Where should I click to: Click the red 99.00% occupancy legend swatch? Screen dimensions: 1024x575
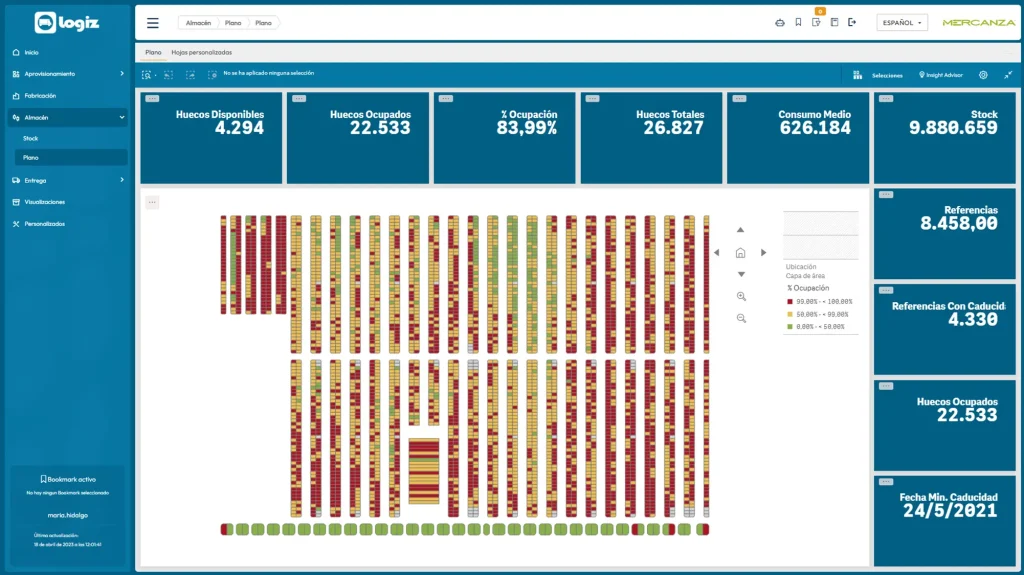pyautogui.click(x=790, y=302)
